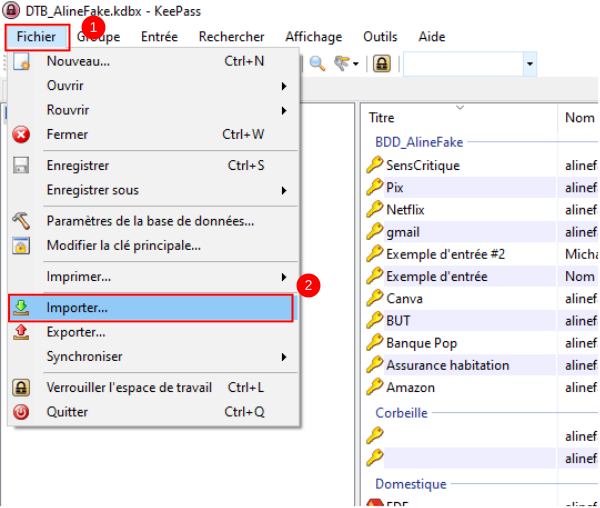The width and height of the screenshot is (600, 508).
Task: Click the floppy disk icon beside Enregistrer
Action: [x=21, y=166]
